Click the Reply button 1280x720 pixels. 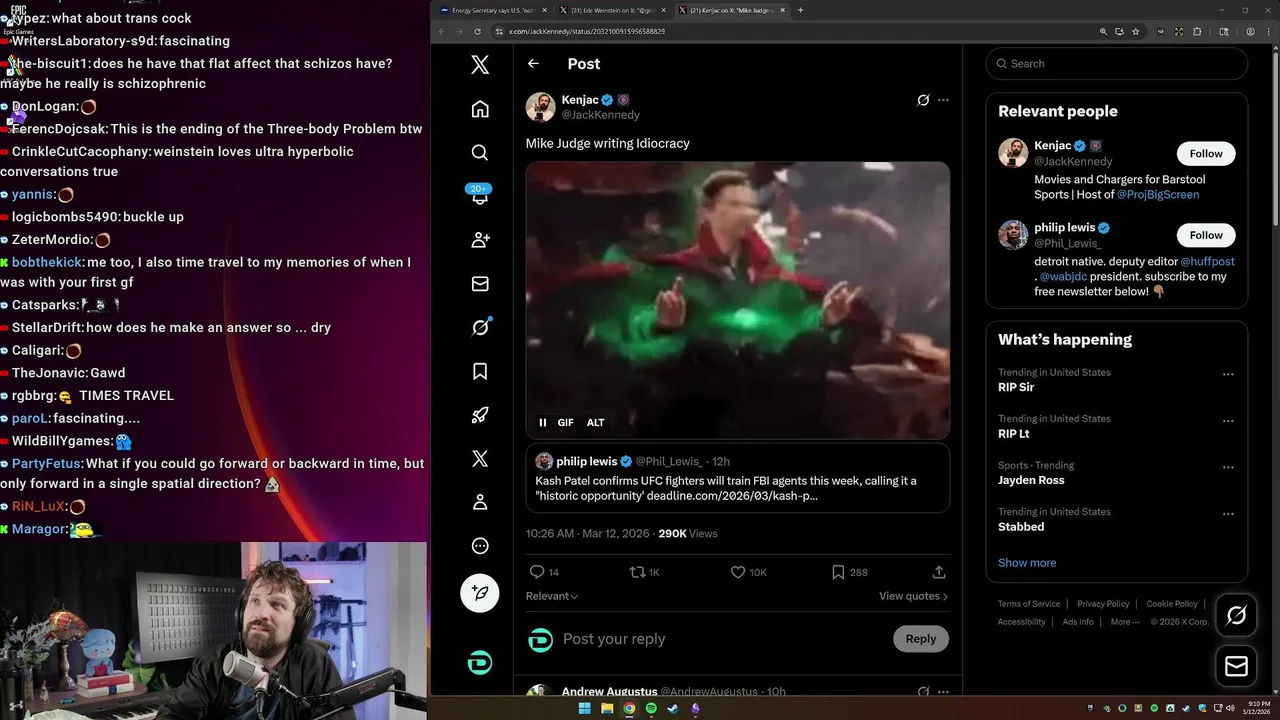[921, 639]
